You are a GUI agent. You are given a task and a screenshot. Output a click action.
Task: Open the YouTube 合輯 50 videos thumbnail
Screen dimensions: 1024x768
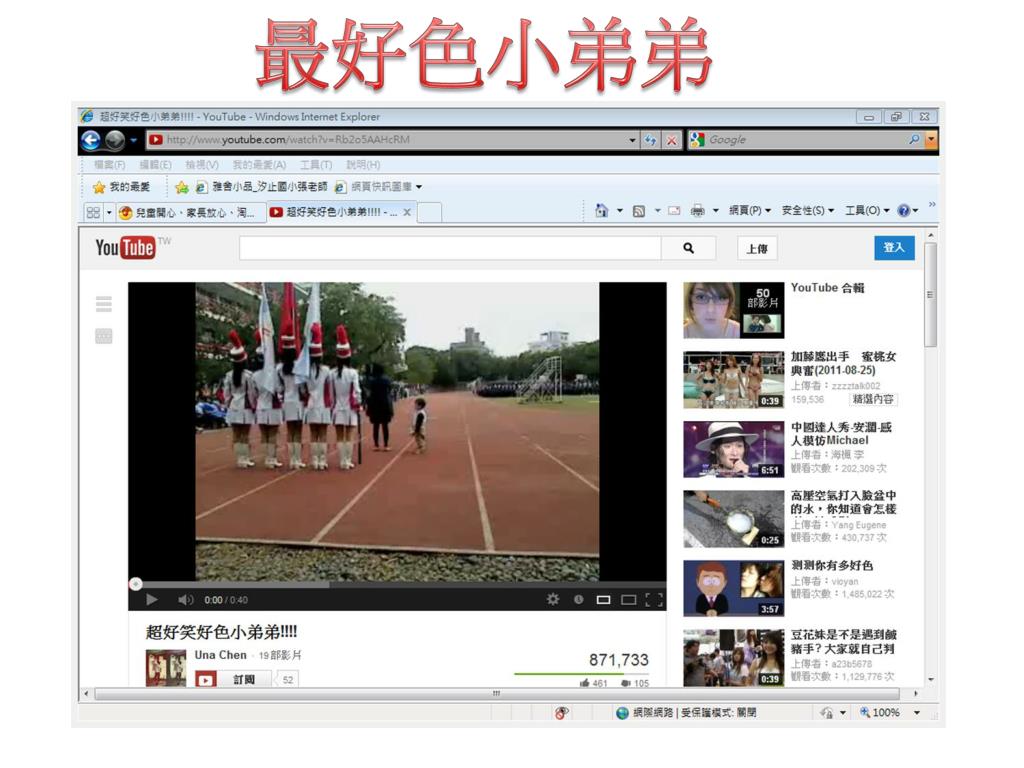tap(733, 310)
